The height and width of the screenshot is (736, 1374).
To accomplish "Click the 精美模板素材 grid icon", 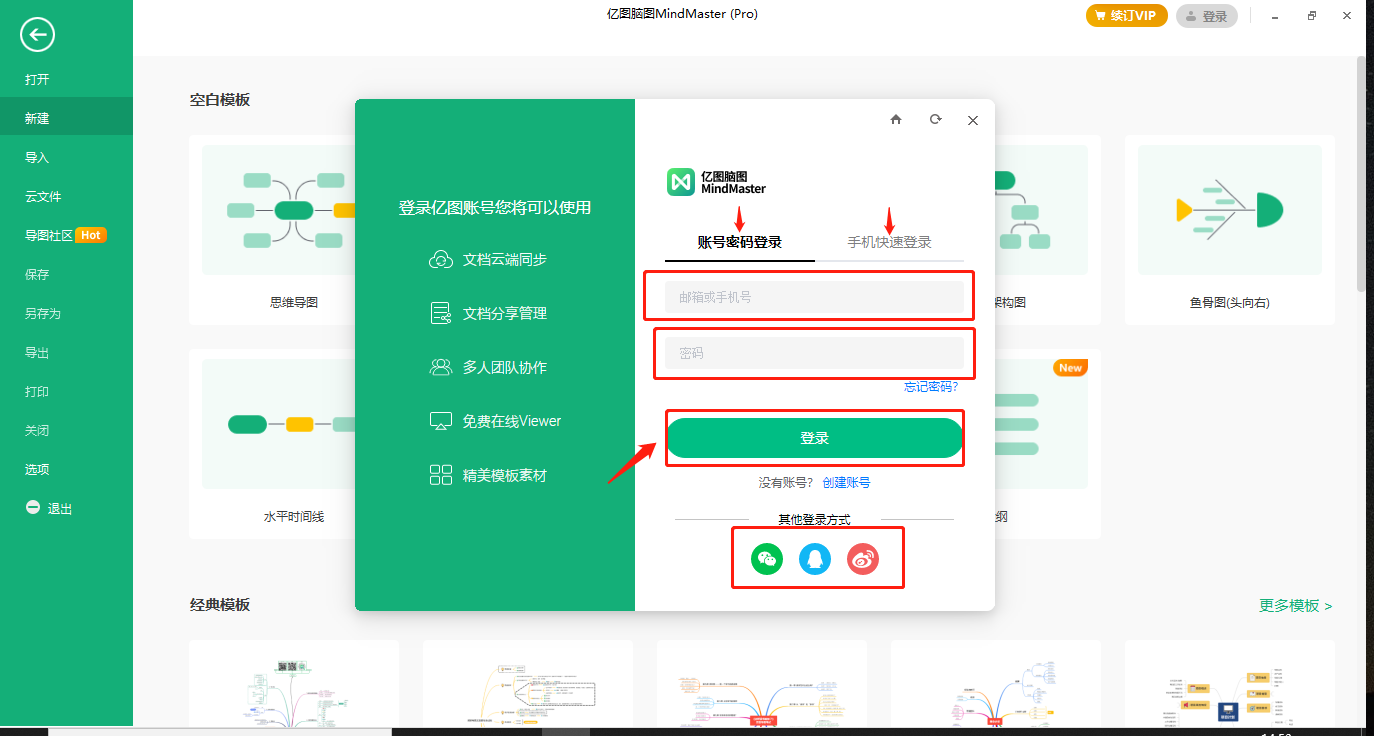I will 441,475.
